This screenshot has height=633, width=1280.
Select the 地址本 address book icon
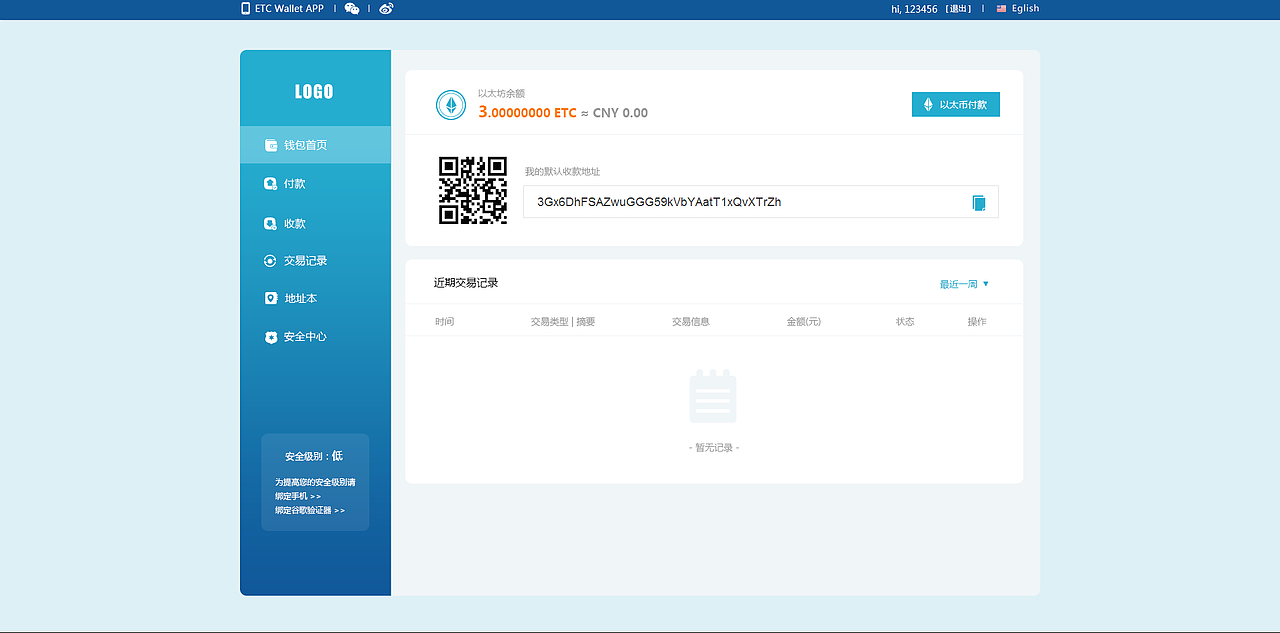(270, 297)
